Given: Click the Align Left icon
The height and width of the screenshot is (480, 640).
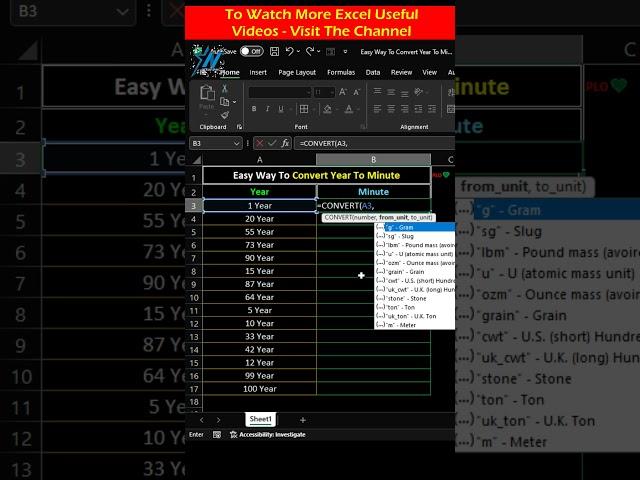Looking at the screenshot, I should point(378,109).
